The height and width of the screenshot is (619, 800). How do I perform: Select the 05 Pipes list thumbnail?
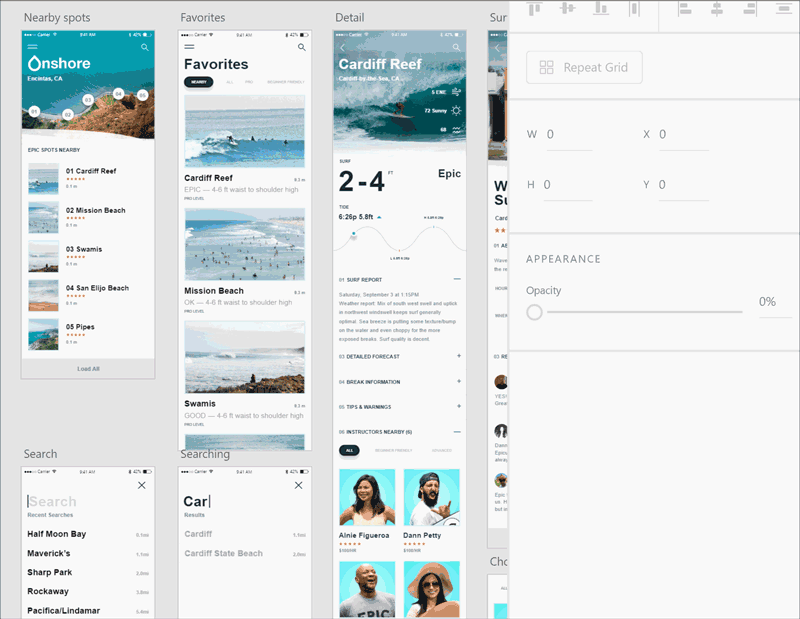coord(43,334)
